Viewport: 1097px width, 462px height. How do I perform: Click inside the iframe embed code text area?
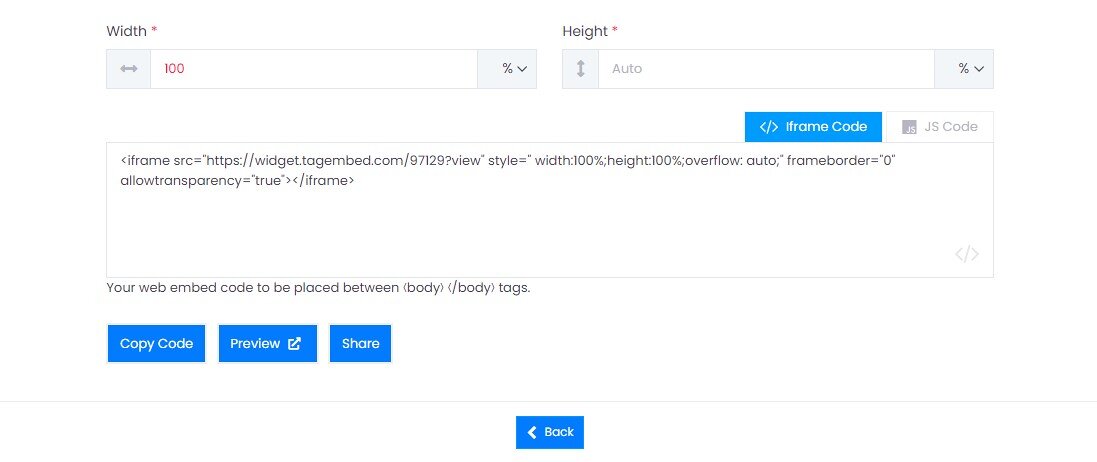550,210
